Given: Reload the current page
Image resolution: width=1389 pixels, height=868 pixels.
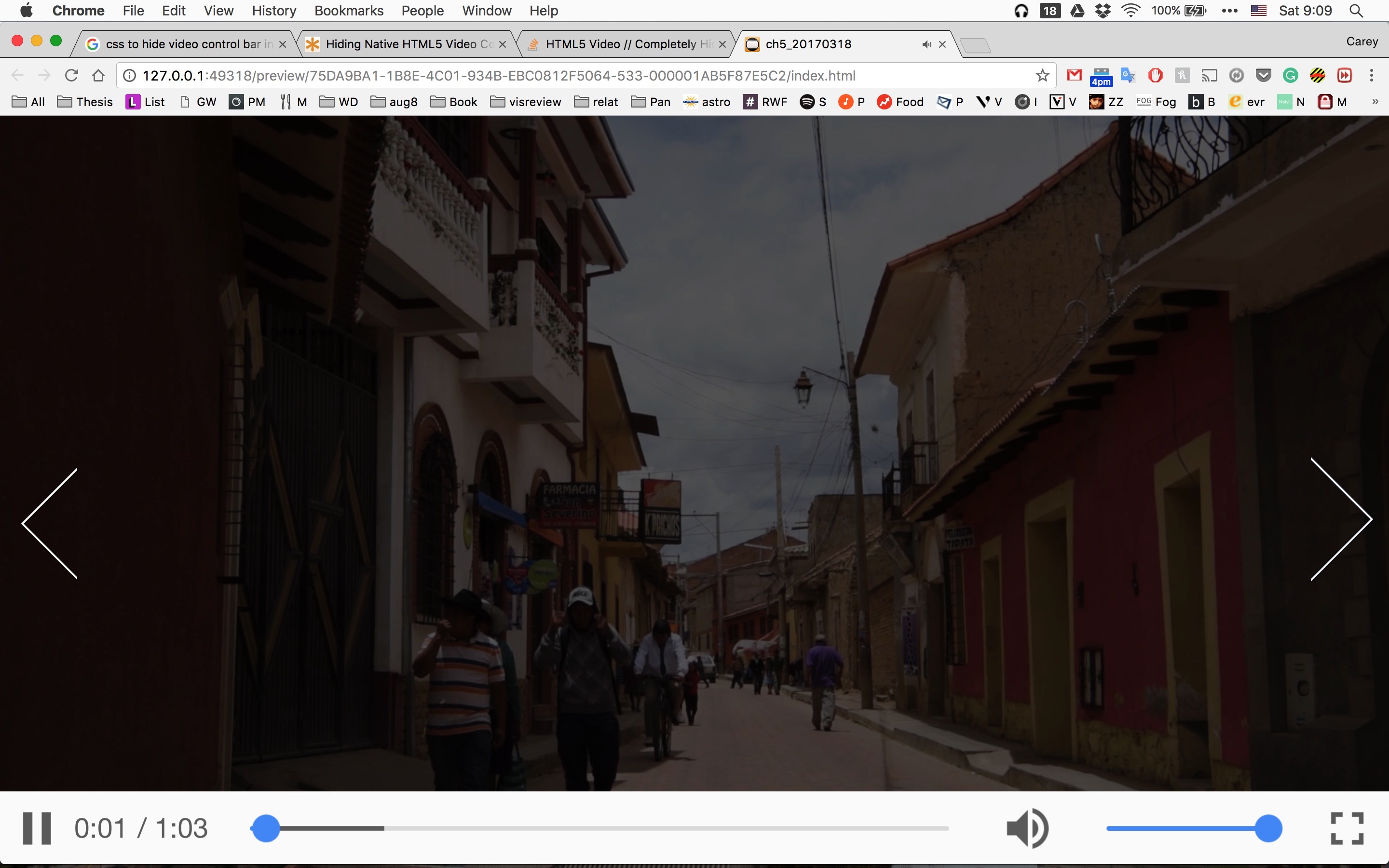Looking at the screenshot, I should click(x=71, y=76).
